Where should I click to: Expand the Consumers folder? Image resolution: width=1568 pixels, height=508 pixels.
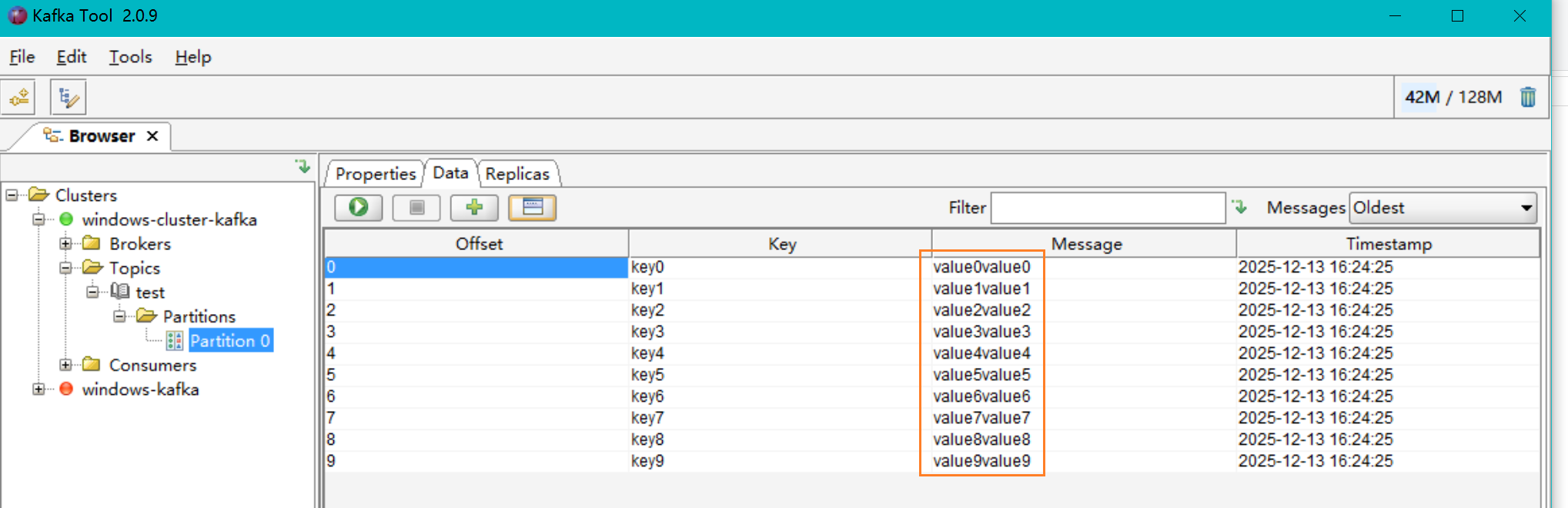66,365
